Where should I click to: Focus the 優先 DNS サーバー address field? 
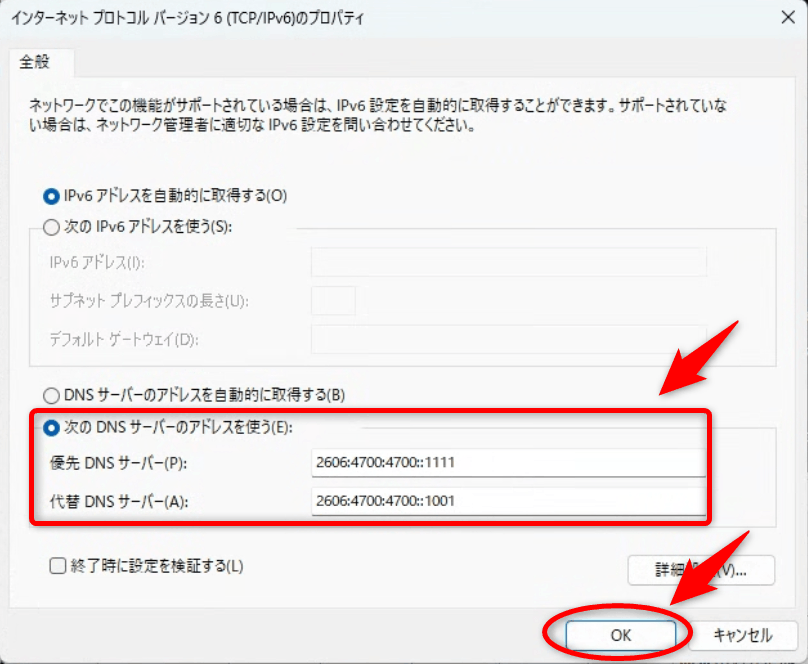point(508,463)
